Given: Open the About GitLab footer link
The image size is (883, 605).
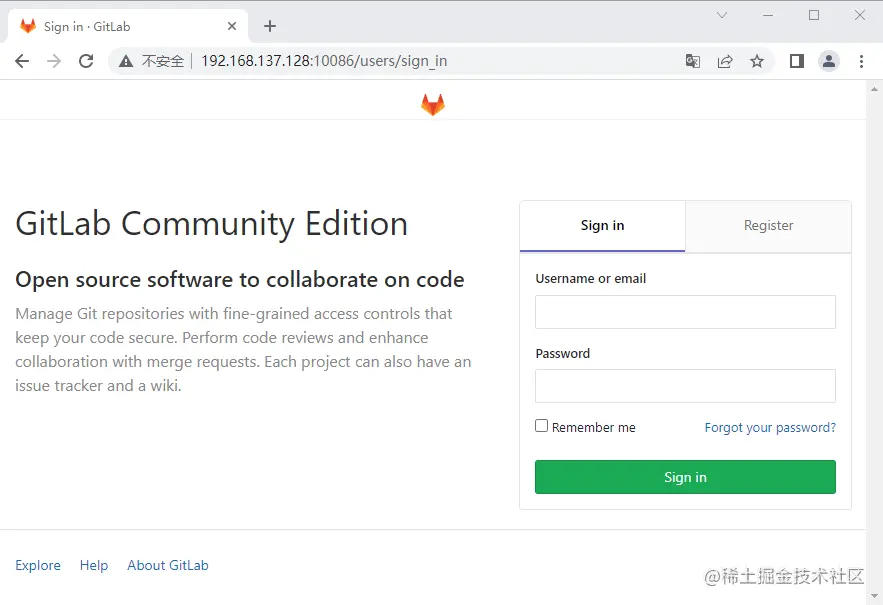Looking at the screenshot, I should (x=168, y=565).
